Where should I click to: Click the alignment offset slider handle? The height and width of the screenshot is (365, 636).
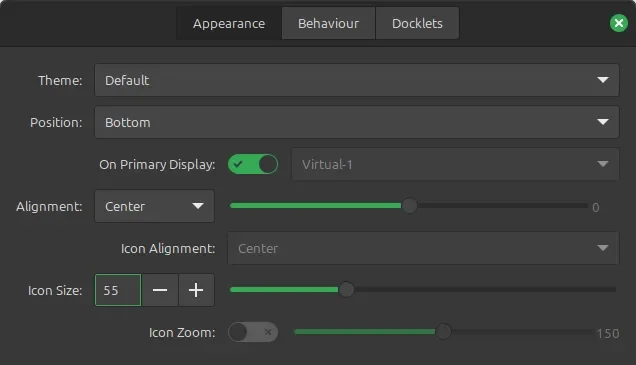point(409,206)
